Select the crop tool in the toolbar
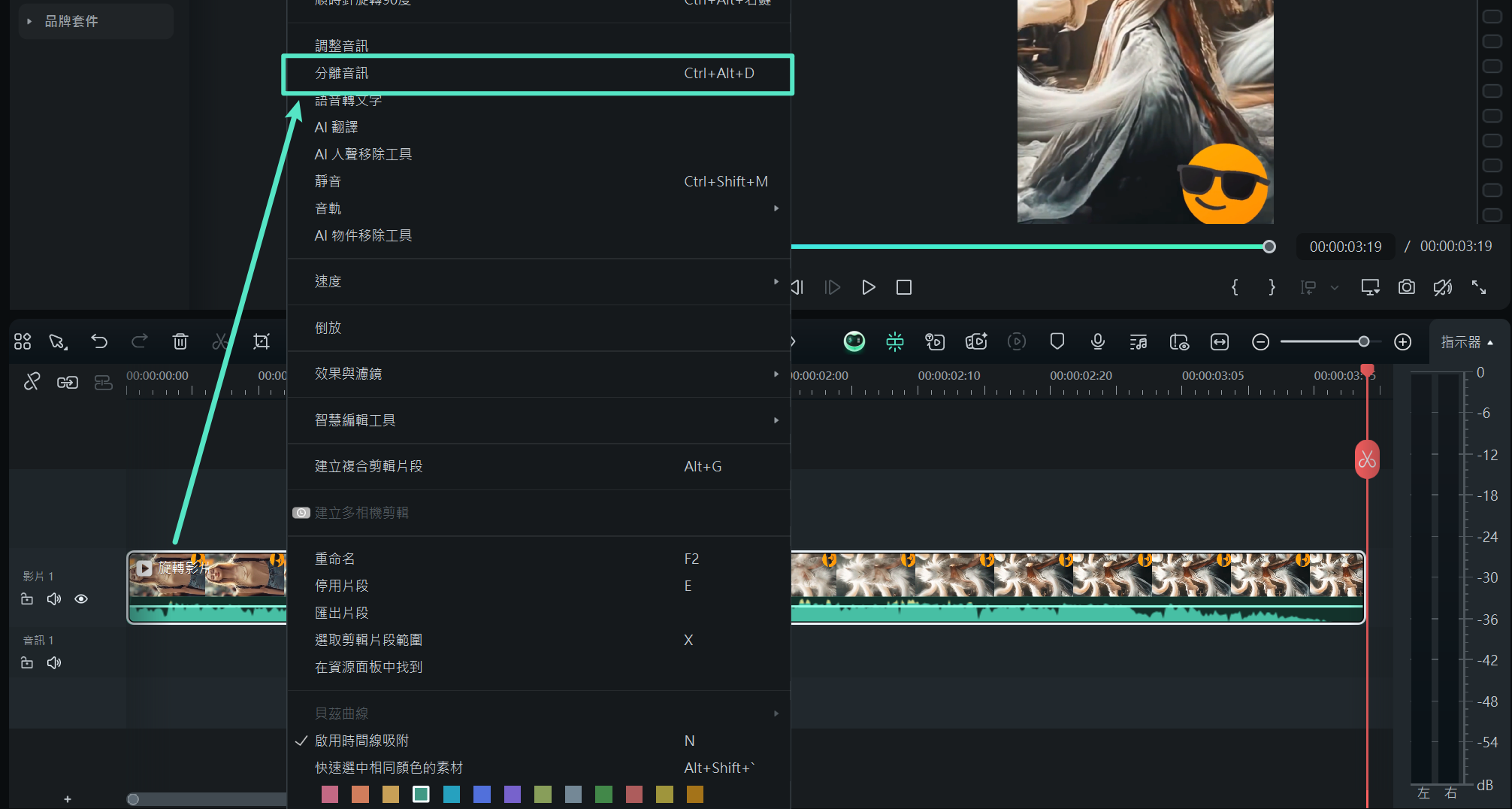Screen dimensions: 1512x809 [x=261, y=341]
